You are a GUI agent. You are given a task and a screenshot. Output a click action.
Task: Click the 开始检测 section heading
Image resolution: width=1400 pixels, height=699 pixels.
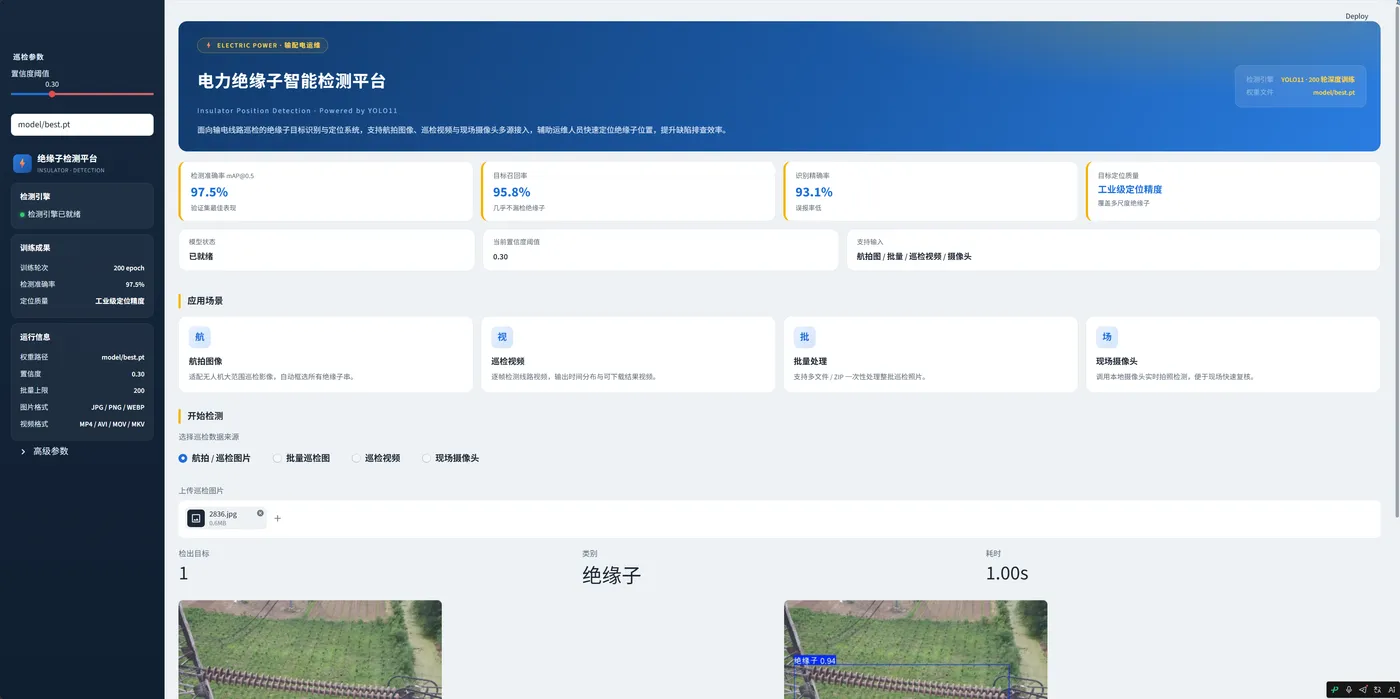pos(205,415)
